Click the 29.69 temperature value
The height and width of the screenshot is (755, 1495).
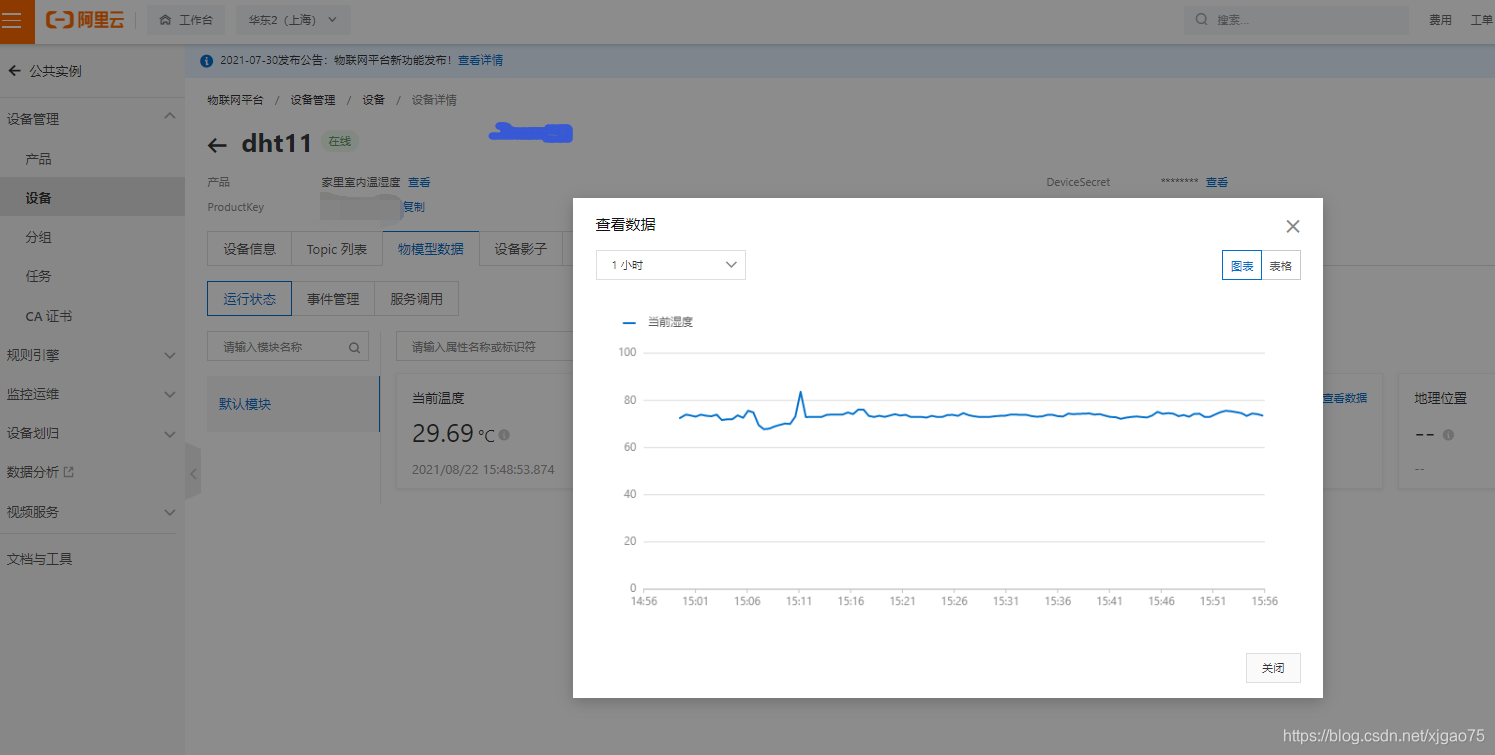click(x=443, y=434)
